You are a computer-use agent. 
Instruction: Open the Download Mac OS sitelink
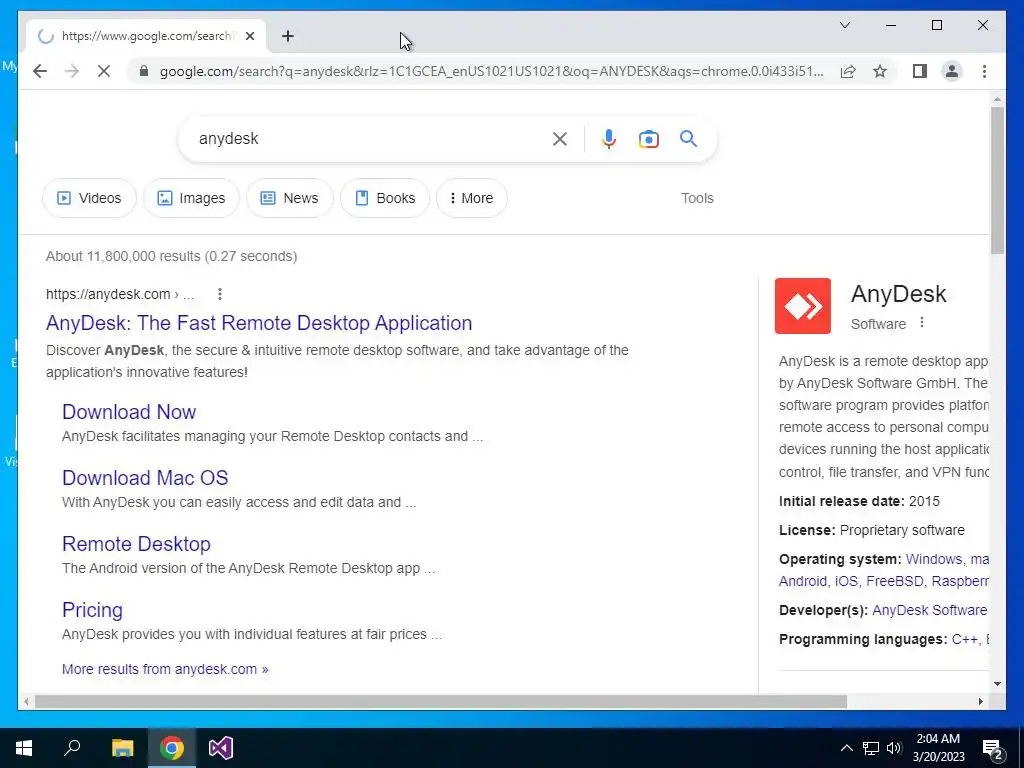click(145, 478)
